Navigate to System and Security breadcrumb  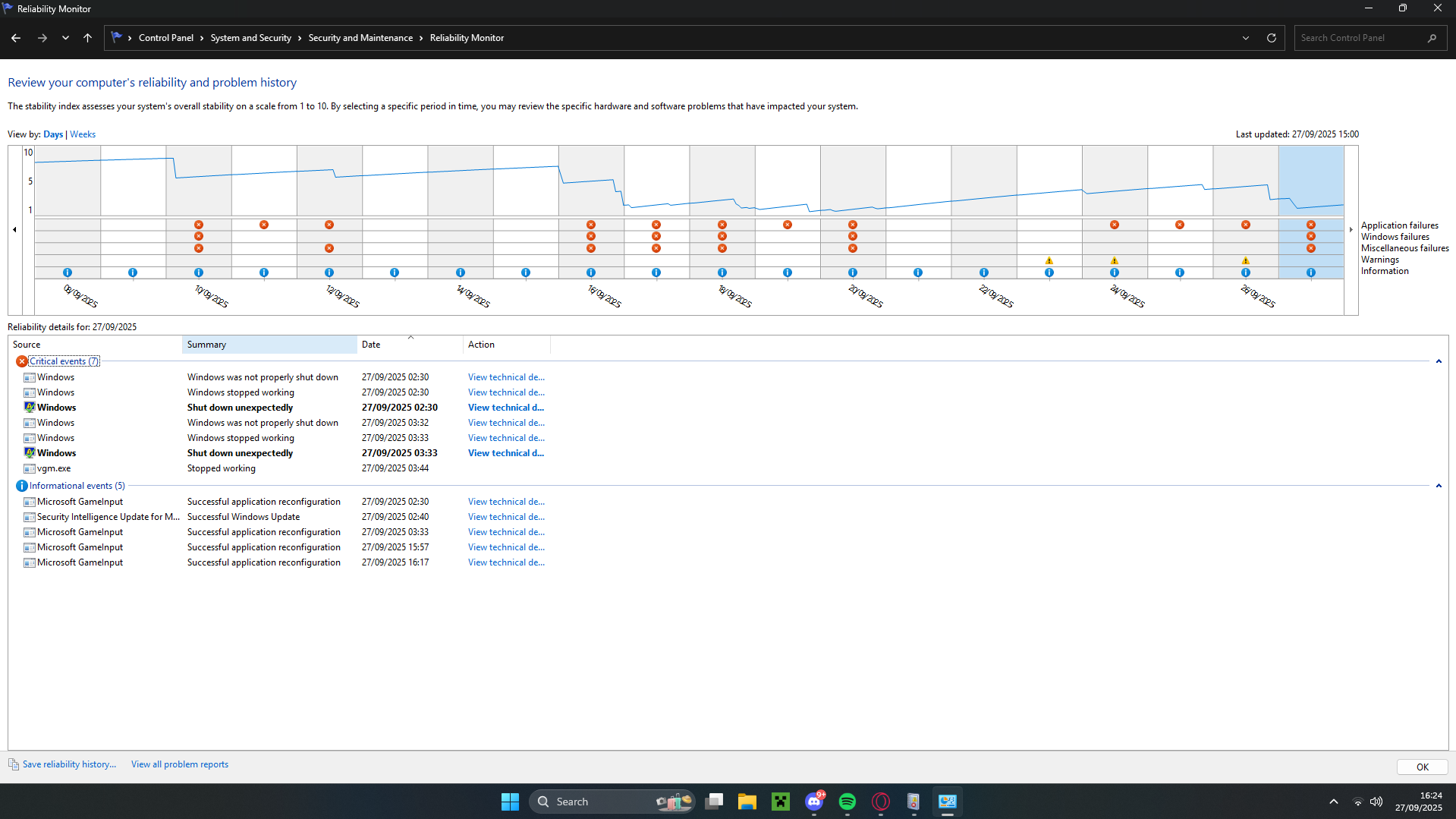(251, 38)
